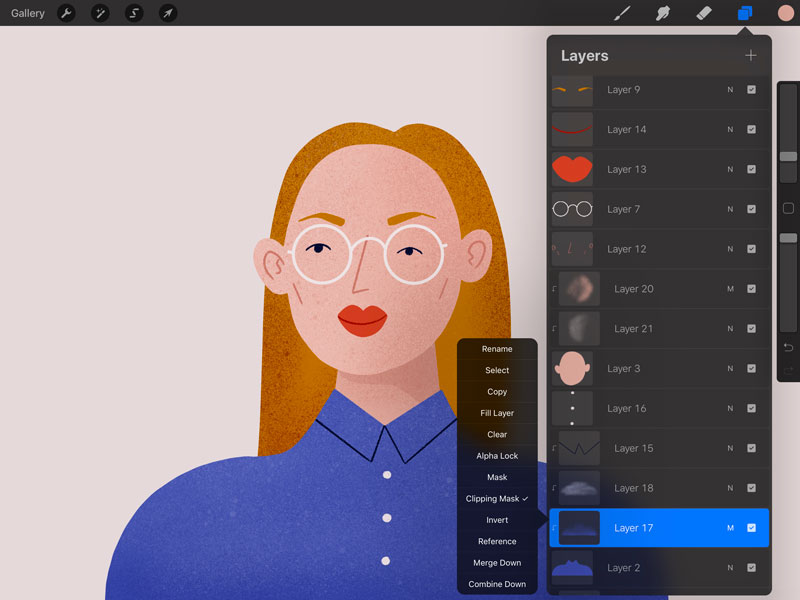Open blend mode N for Layer 9

pos(730,90)
